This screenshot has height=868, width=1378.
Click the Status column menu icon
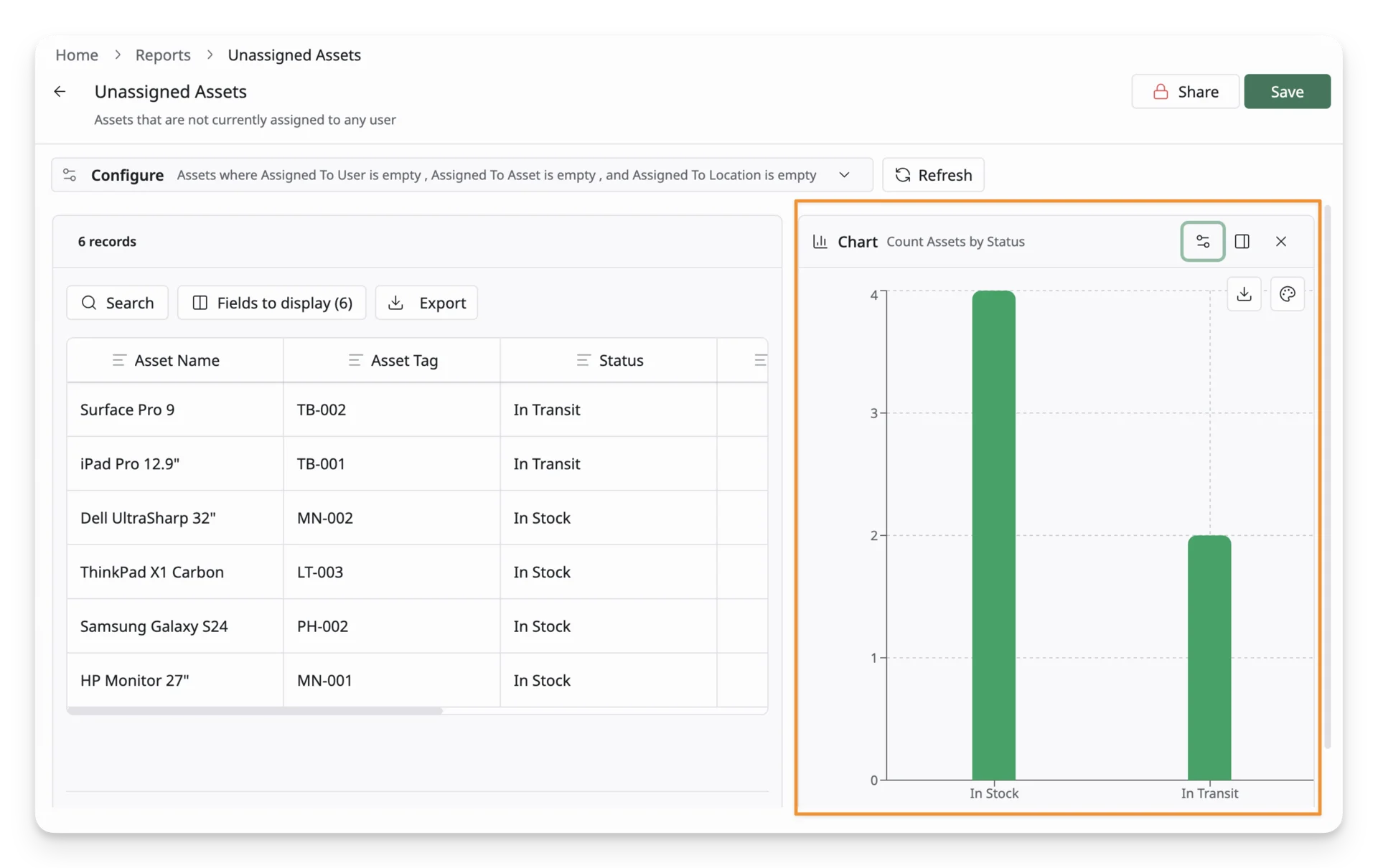[x=583, y=360]
